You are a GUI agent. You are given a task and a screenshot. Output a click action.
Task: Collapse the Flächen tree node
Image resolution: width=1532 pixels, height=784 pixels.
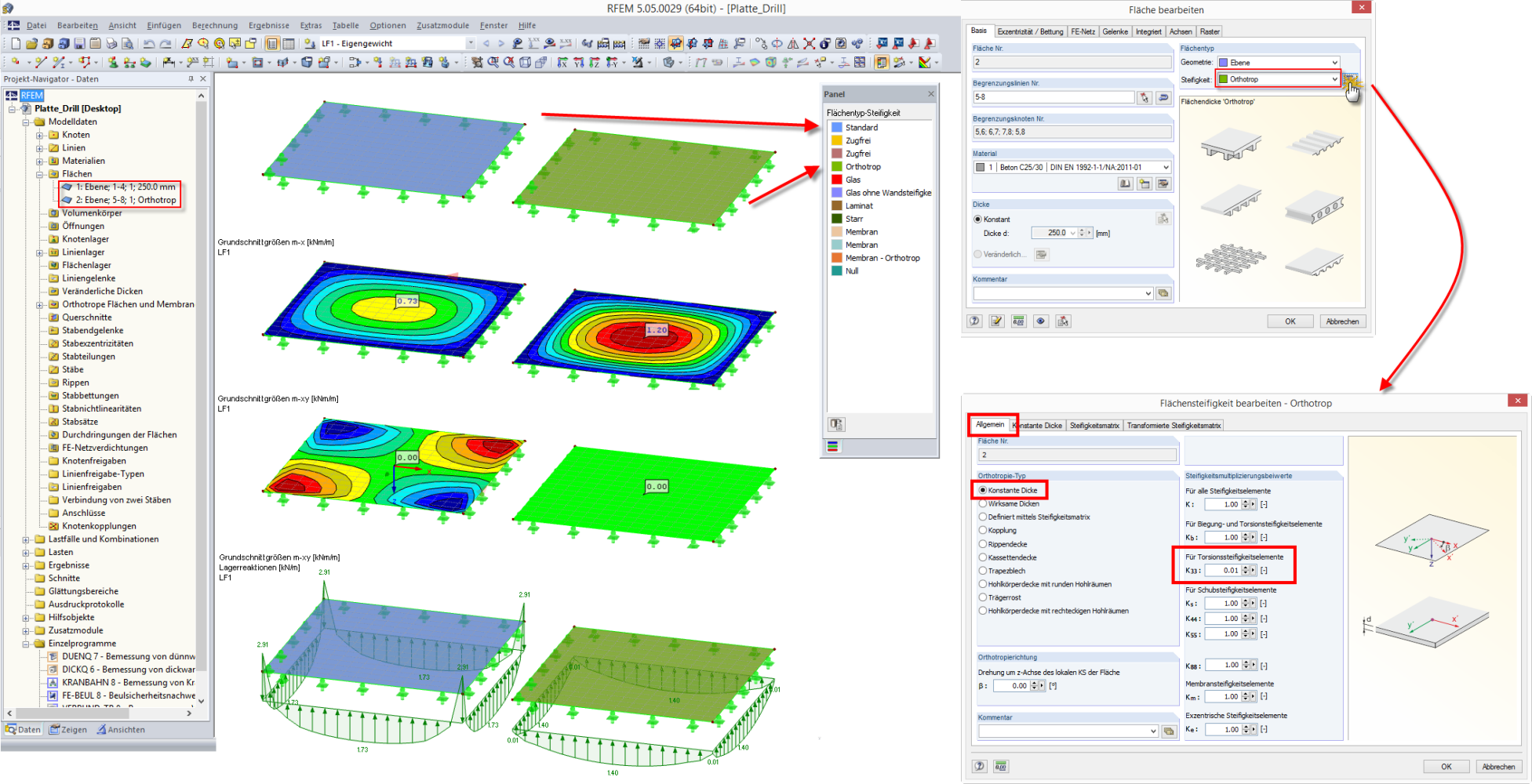(x=39, y=174)
